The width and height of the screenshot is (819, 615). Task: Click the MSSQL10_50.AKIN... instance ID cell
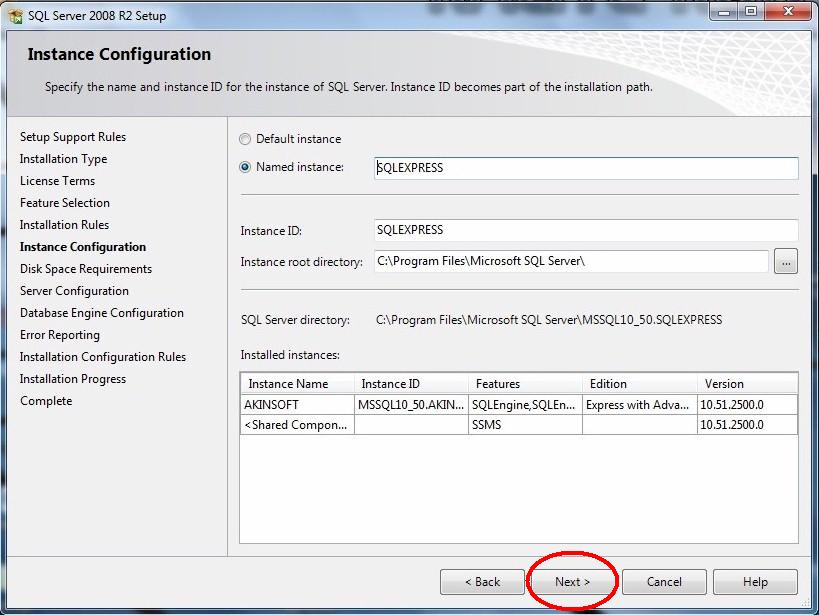point(411,405)
